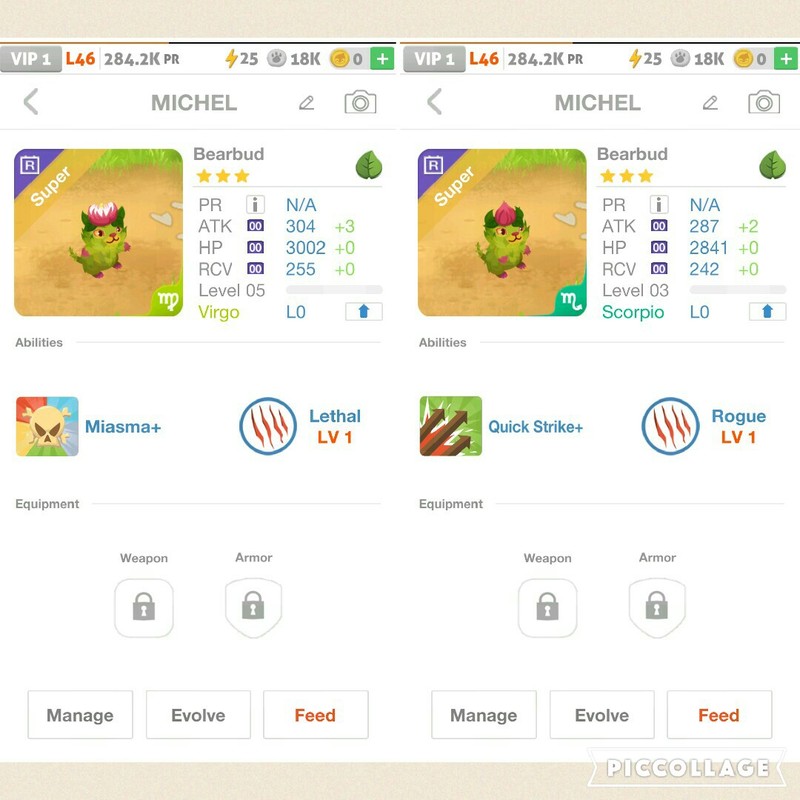Go back using left screen chevron

tap(31, 102)
